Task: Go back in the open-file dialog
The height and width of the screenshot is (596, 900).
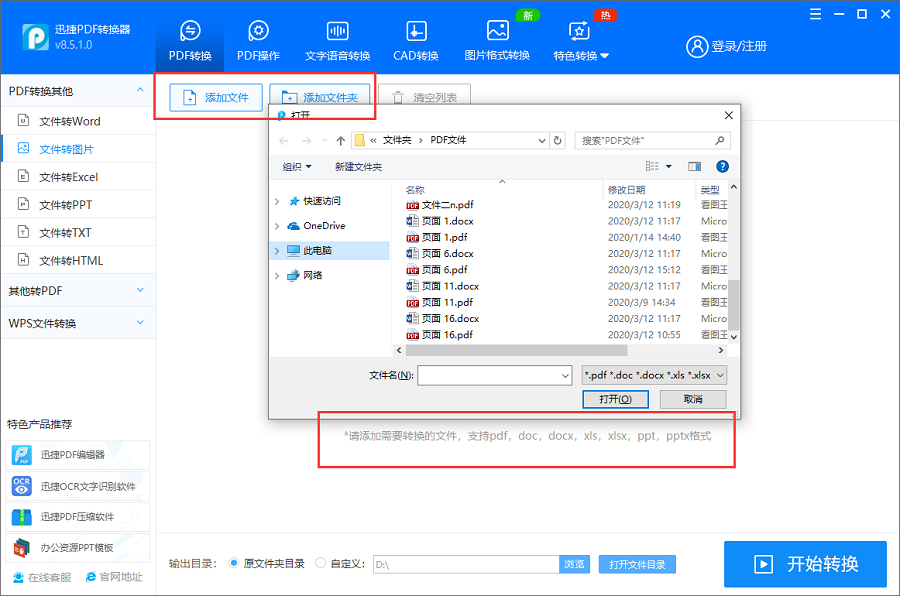Action: (x=284, y=141)
